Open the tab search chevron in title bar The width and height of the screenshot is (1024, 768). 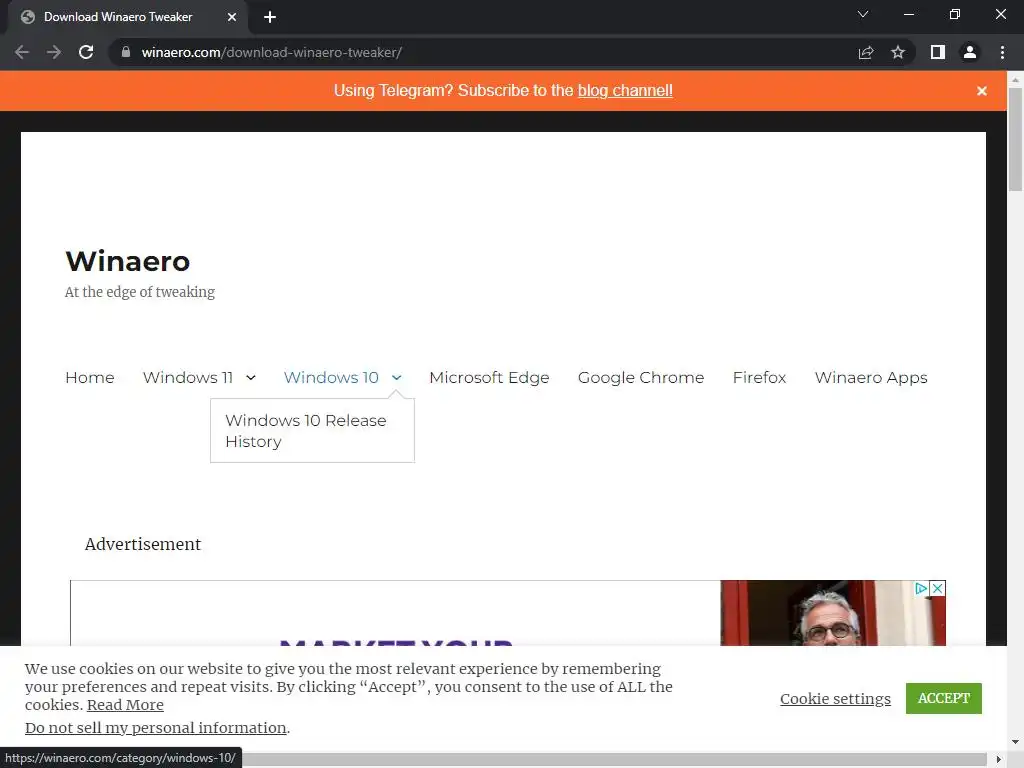pos(863,14)
